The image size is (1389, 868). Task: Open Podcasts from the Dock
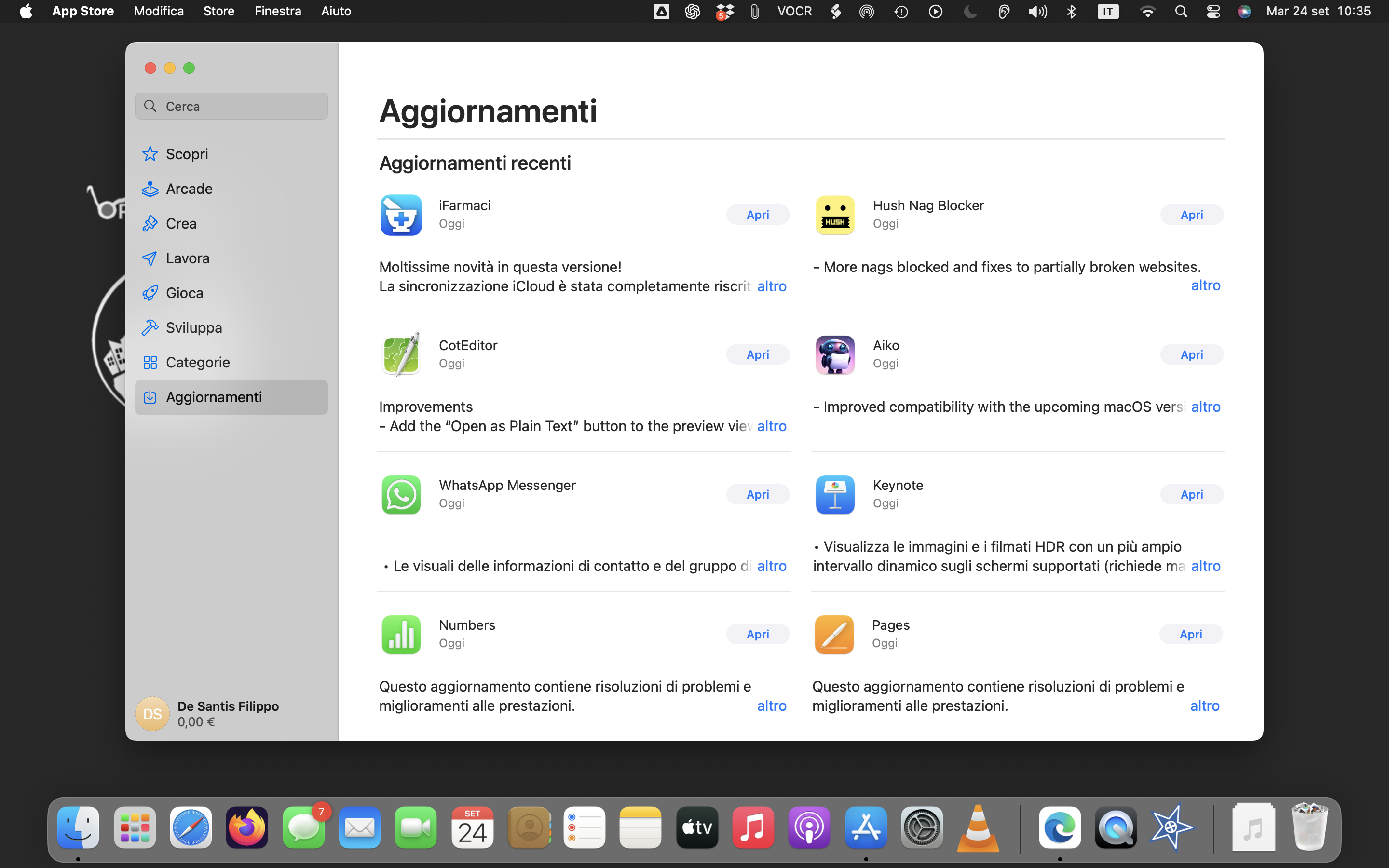[x=809, y=827]
